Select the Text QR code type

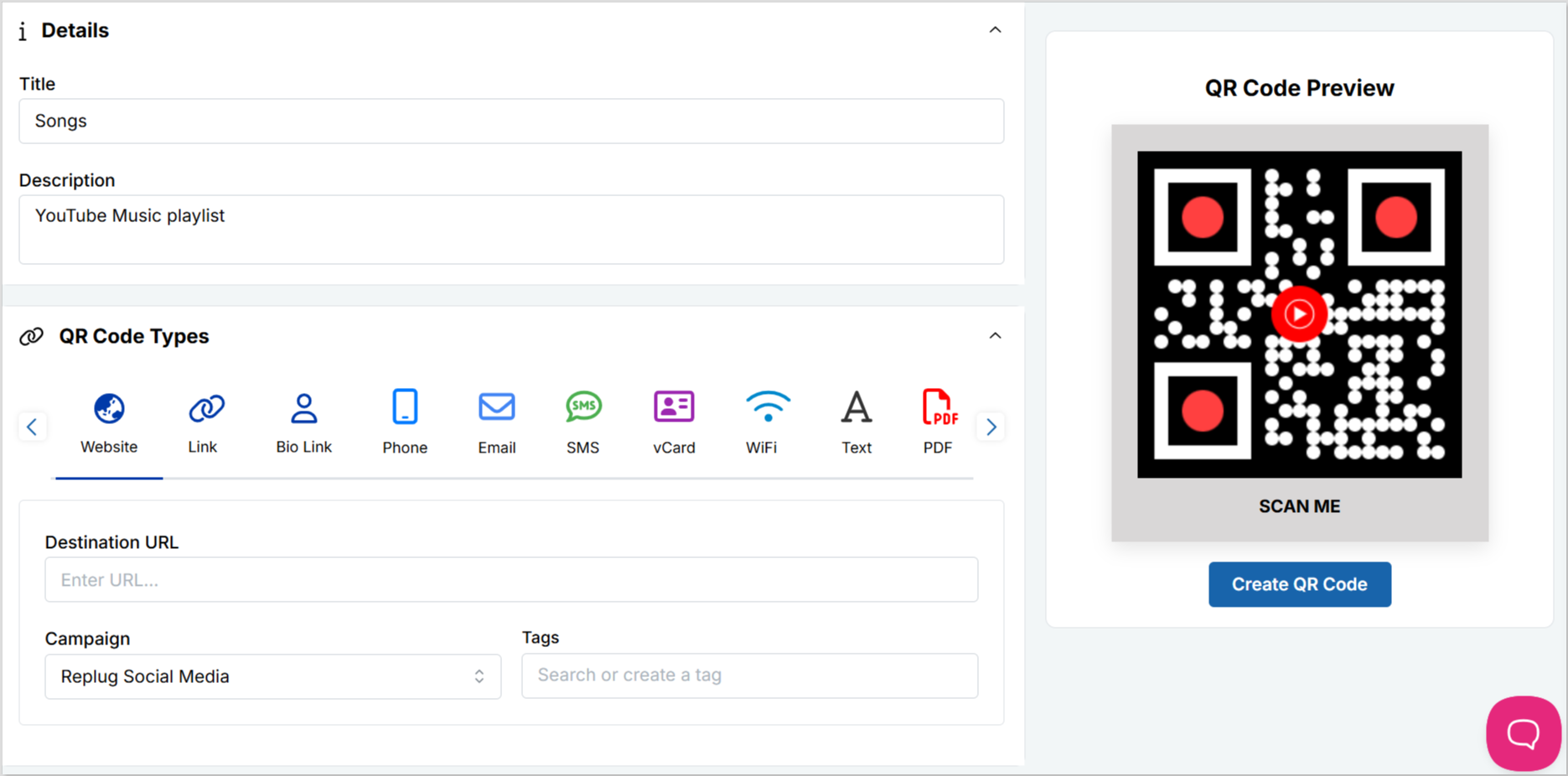click(x=856, y=425)
